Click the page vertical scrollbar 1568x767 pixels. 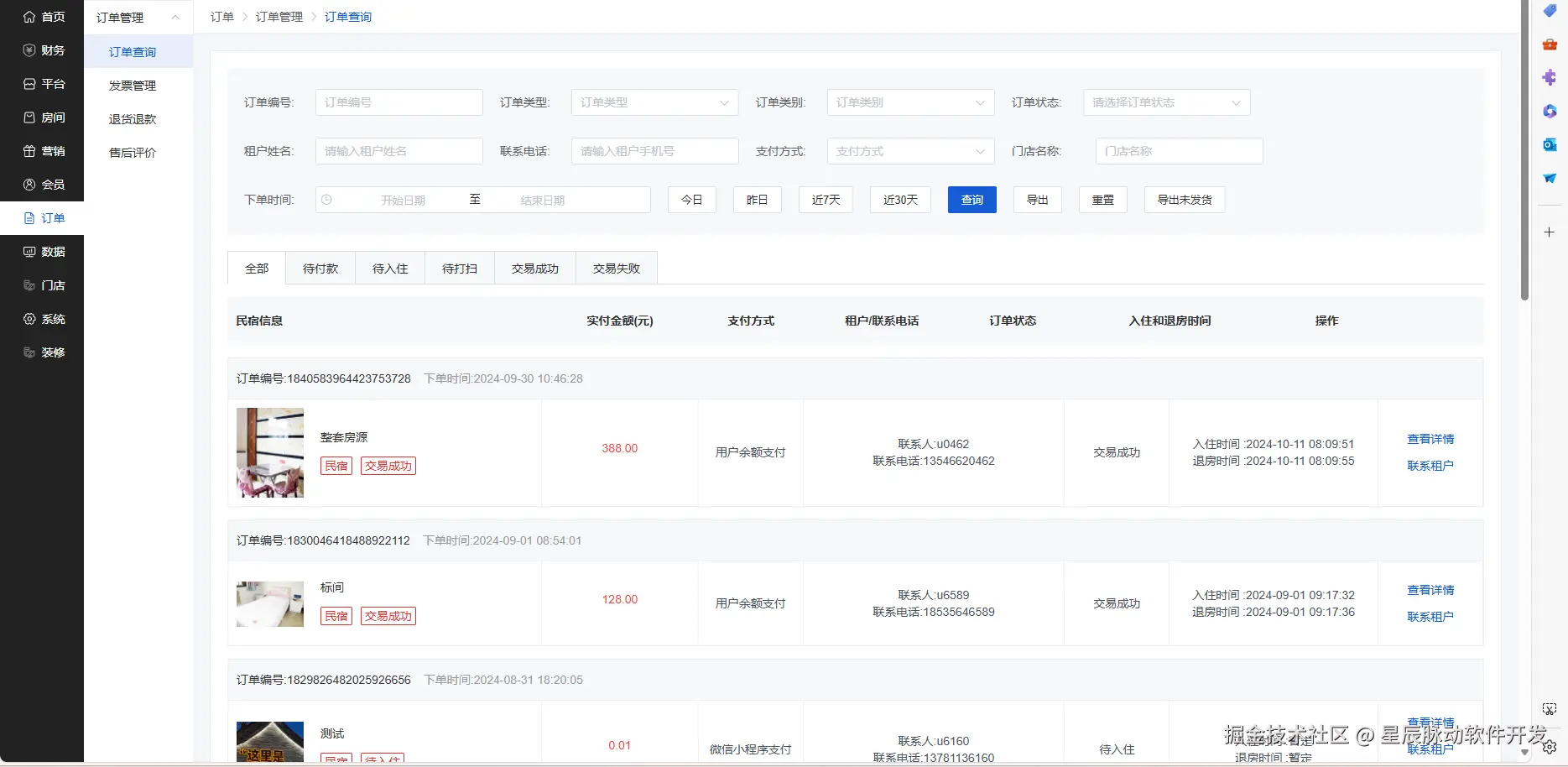1525,151
